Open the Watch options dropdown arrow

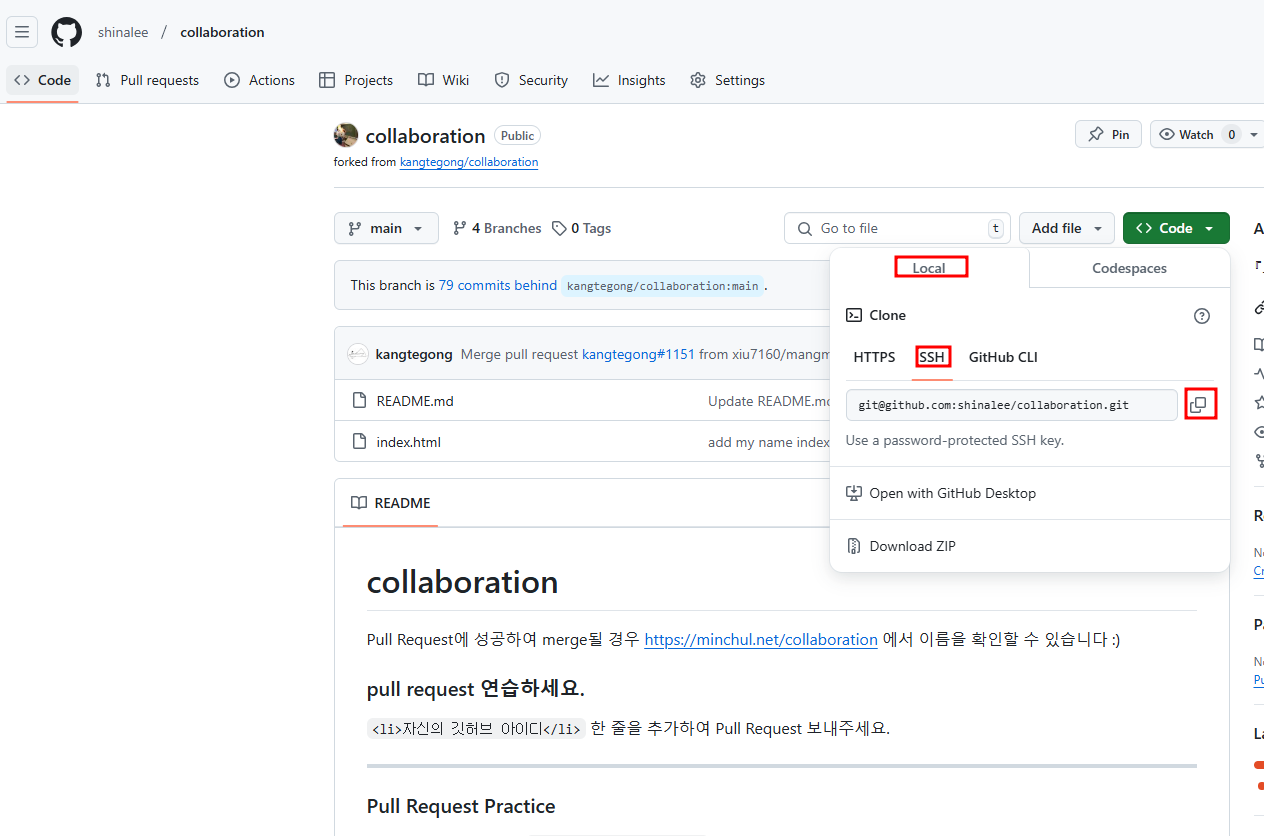(x=1254, y=134)
